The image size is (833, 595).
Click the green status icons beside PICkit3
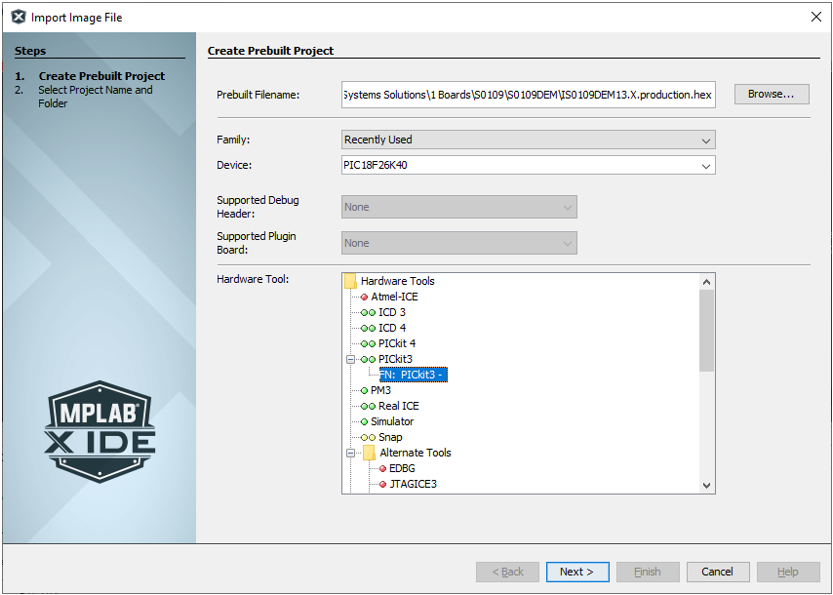368,360
